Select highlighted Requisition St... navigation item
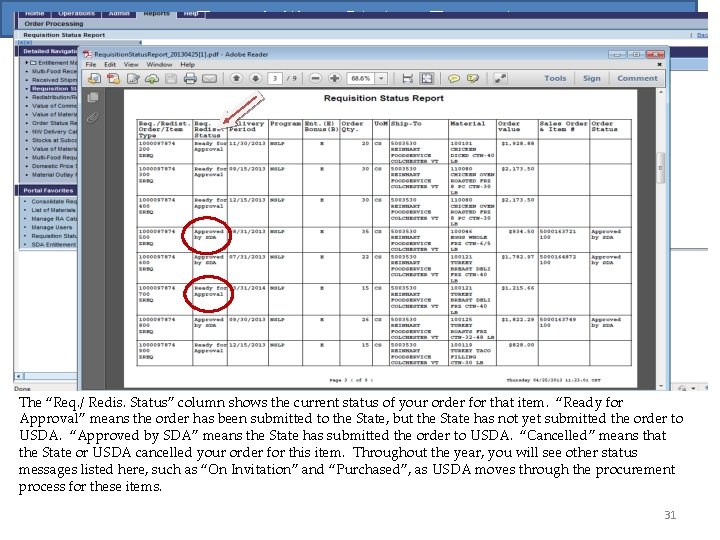This screenshot has width=720, height=540. click(54, 89)
